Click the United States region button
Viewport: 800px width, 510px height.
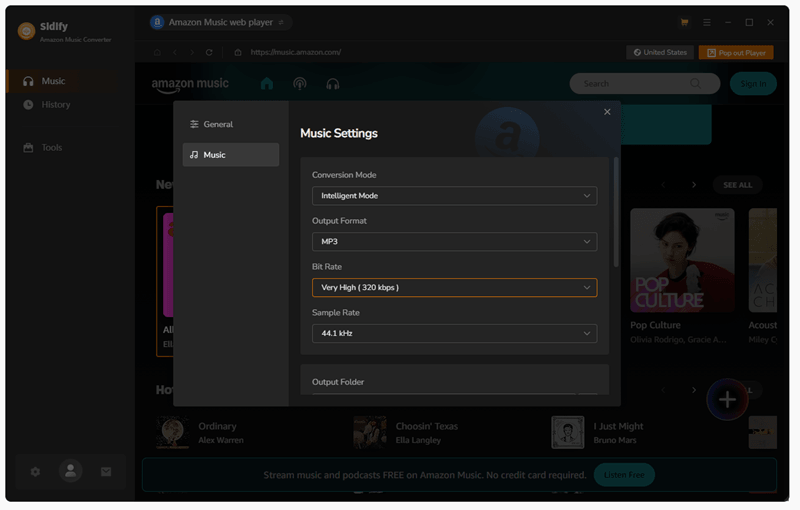pyautogui.click(x=660, y=53)
